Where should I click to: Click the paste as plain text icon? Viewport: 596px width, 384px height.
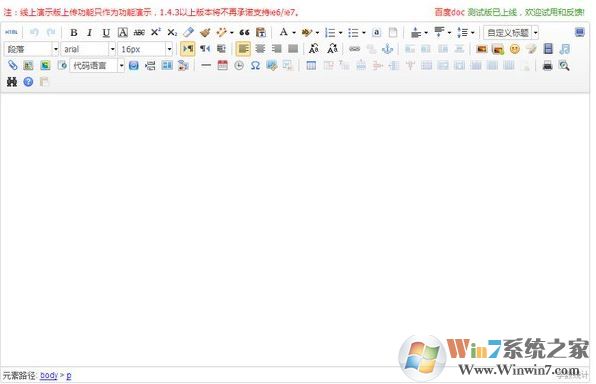[x=261, y=33]
